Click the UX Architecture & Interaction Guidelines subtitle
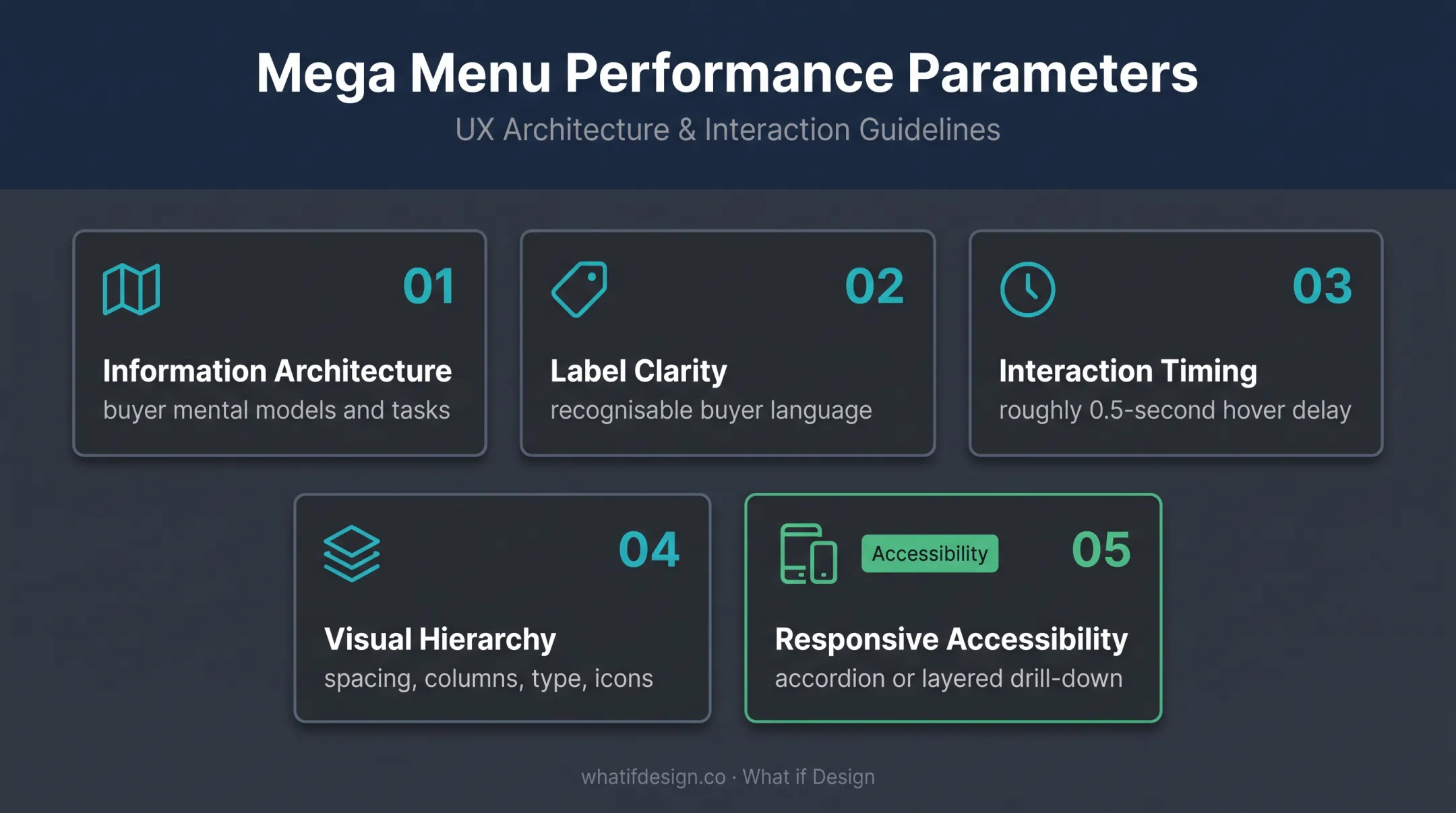 pyautogui.click(x=727, y=129)
